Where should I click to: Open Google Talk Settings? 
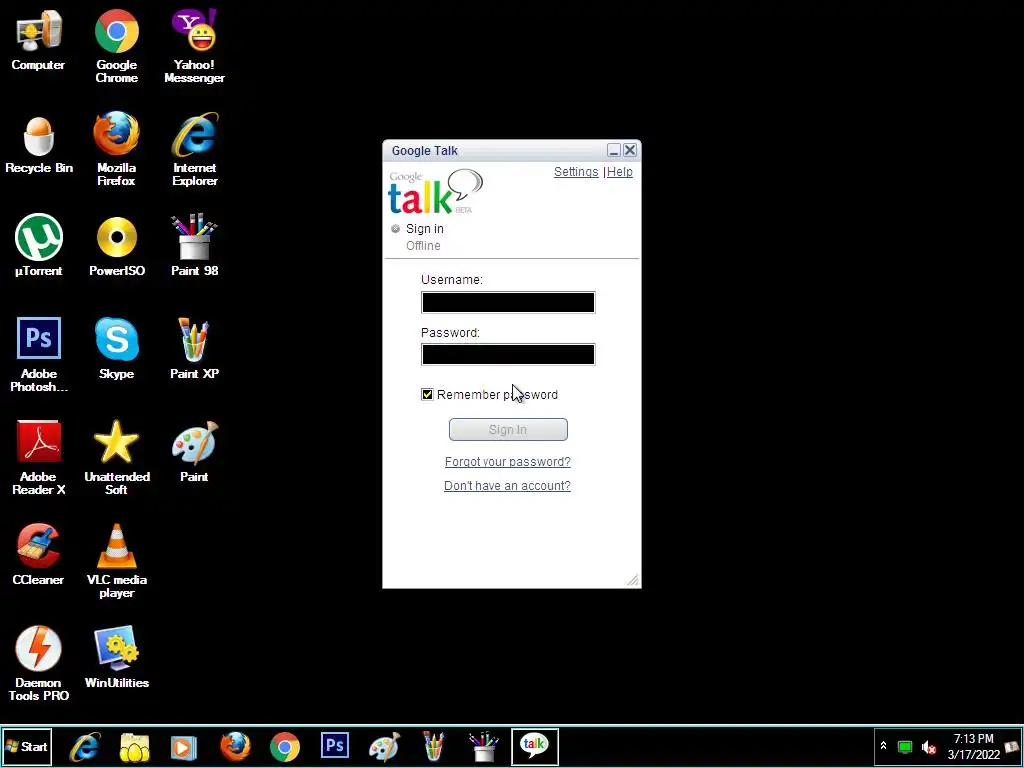pos(576,172)
